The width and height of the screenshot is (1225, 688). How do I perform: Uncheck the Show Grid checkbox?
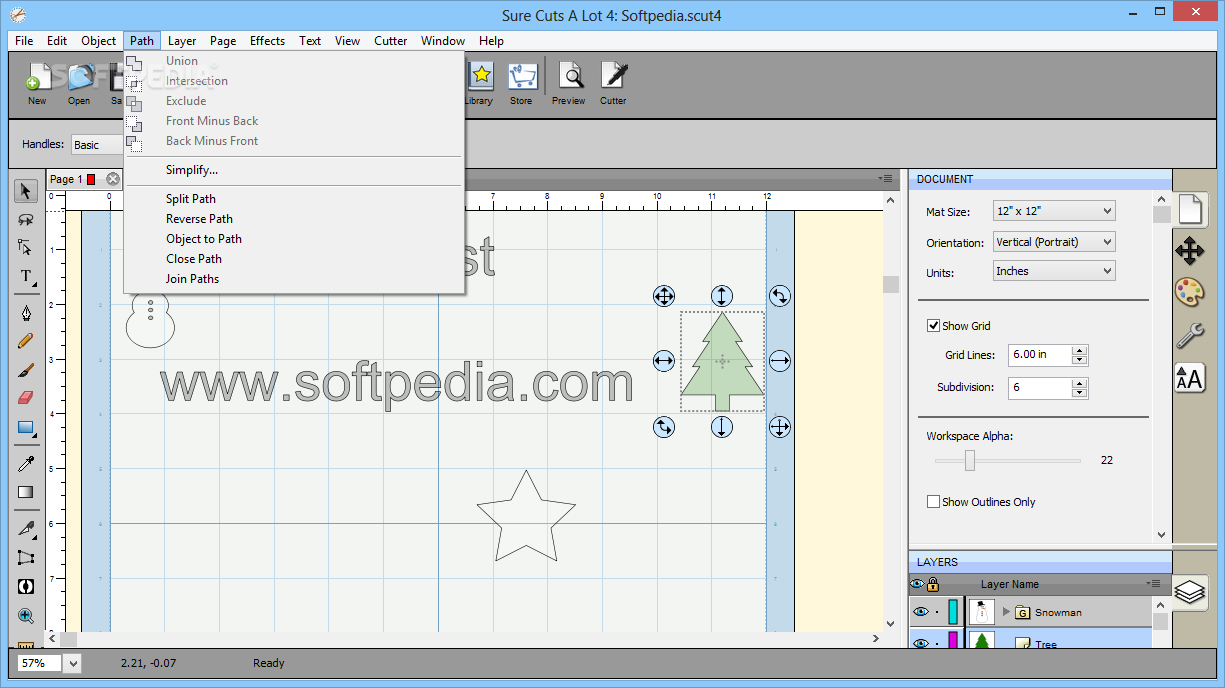(934, 326)
